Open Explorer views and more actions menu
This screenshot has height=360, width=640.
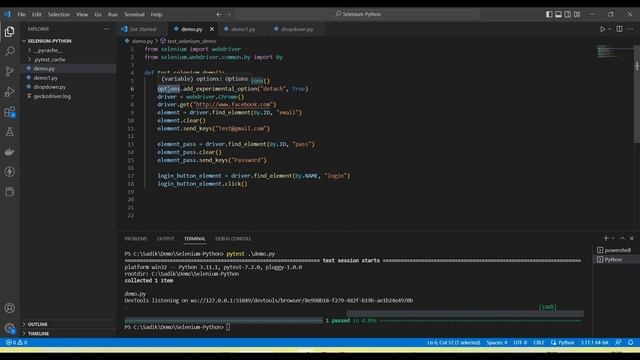[x=107, y=29]
